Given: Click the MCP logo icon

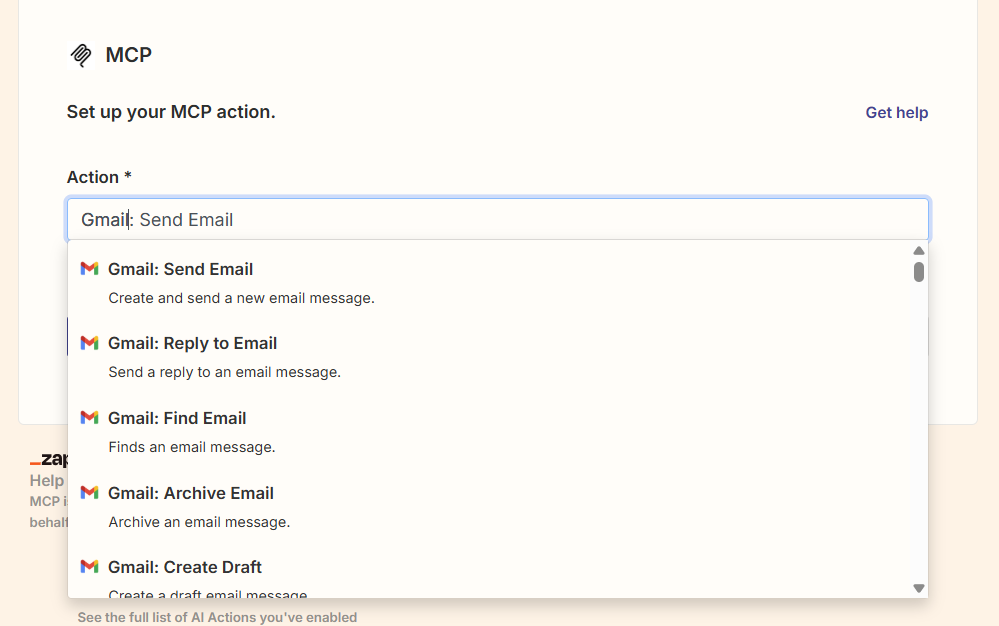Looking at the screenshot, I should 81,55.
